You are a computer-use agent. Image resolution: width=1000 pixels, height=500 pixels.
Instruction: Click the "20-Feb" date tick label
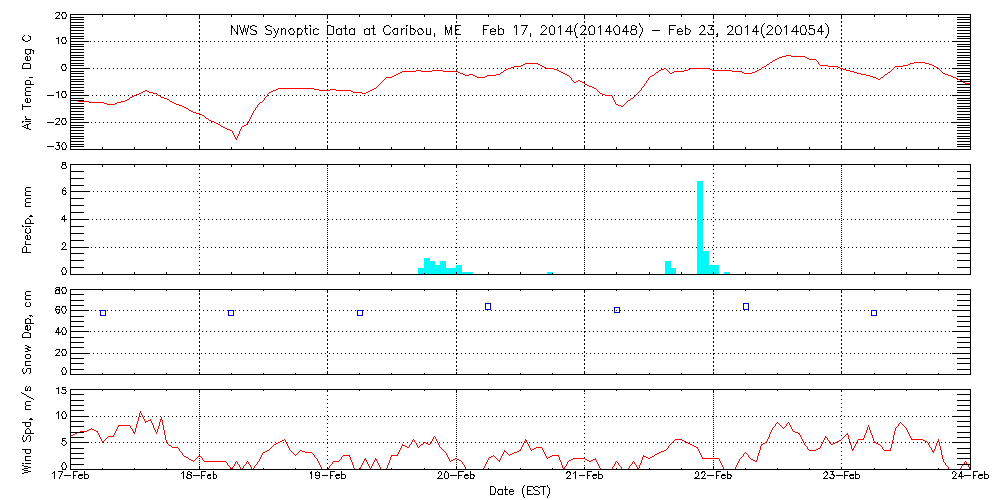(457, 478)
